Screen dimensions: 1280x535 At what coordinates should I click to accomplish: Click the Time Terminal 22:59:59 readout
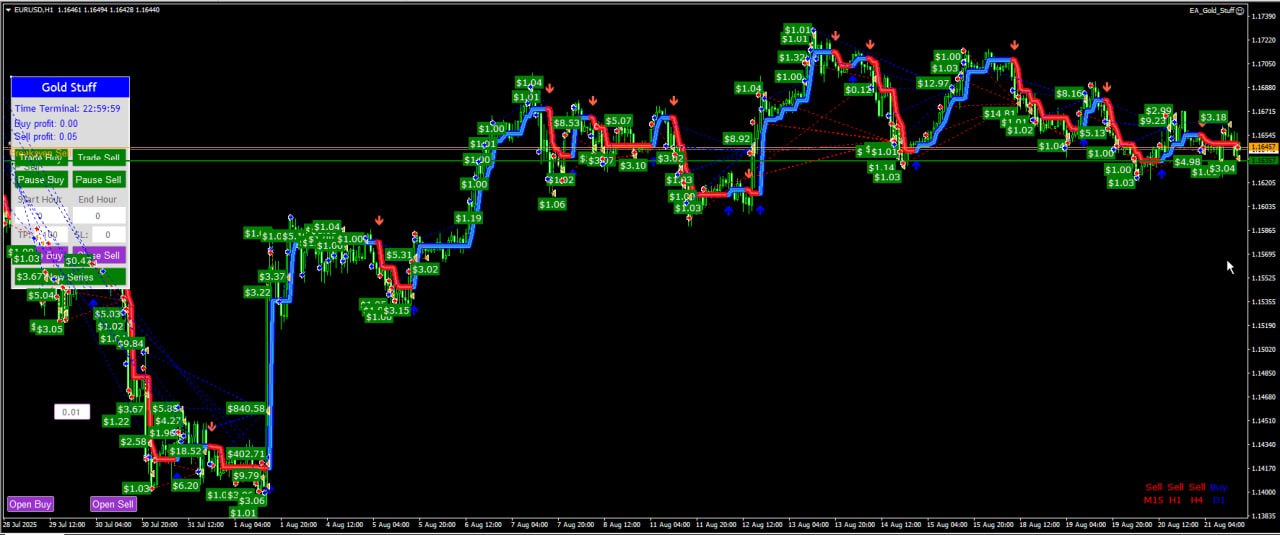(x=68, y=109)
